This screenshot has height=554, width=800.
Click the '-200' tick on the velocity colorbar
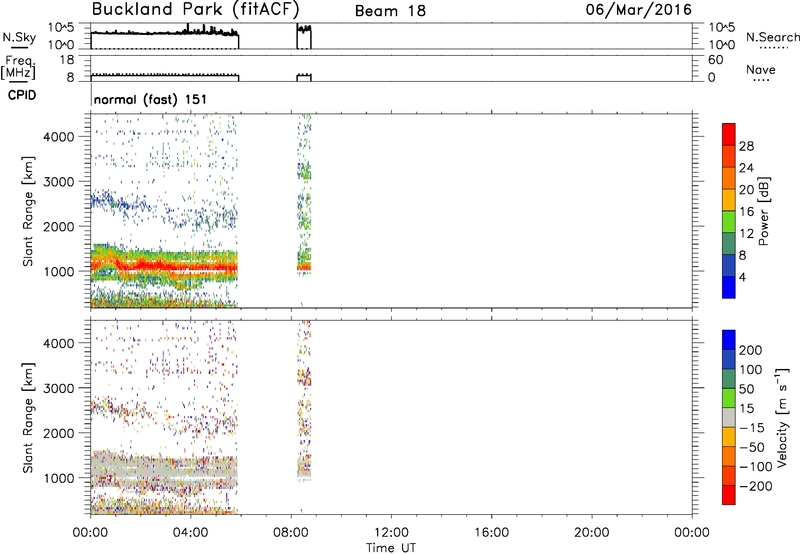[755, 486]
